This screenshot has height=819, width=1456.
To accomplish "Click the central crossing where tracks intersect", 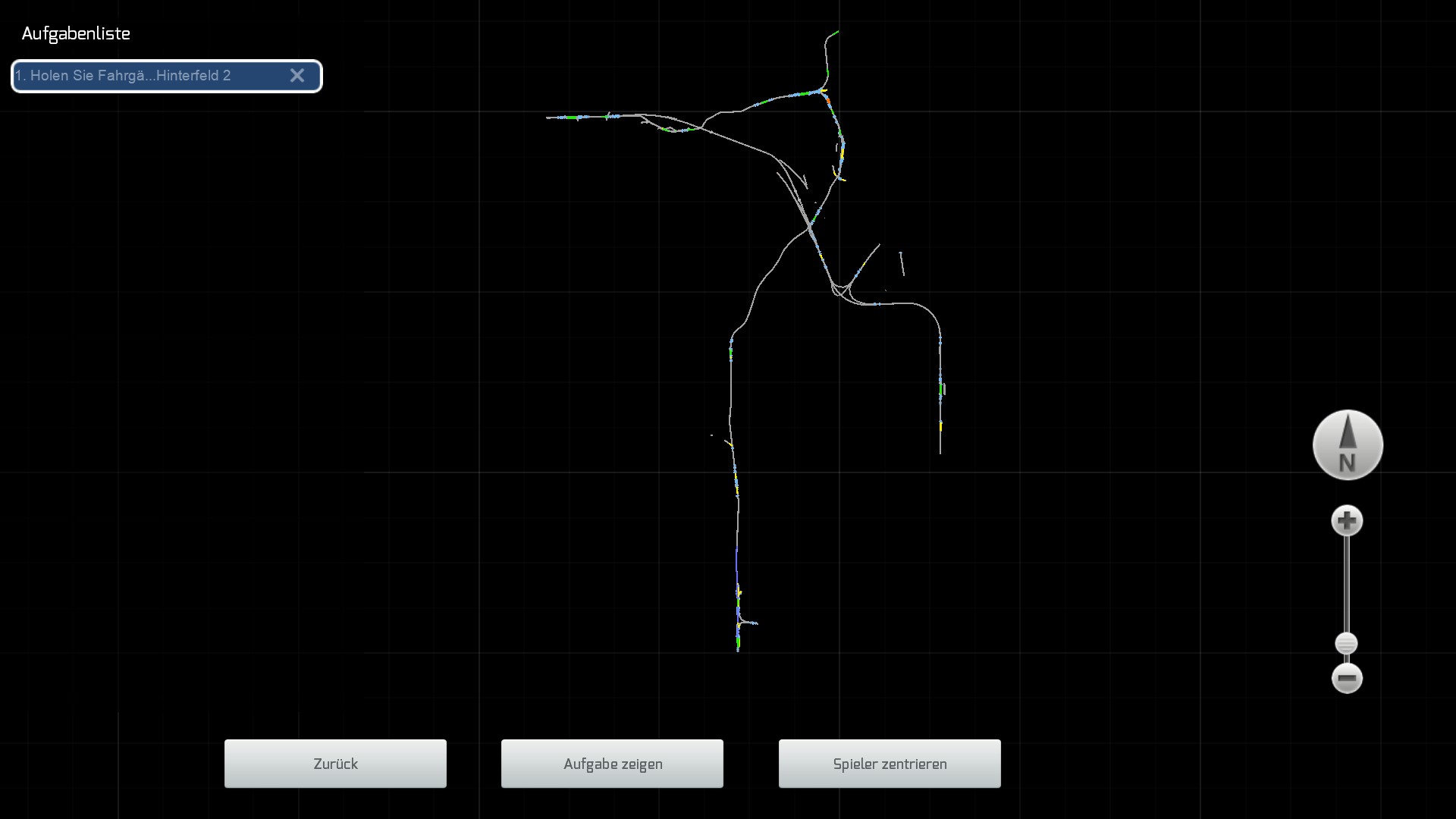I will click(810, 225).
